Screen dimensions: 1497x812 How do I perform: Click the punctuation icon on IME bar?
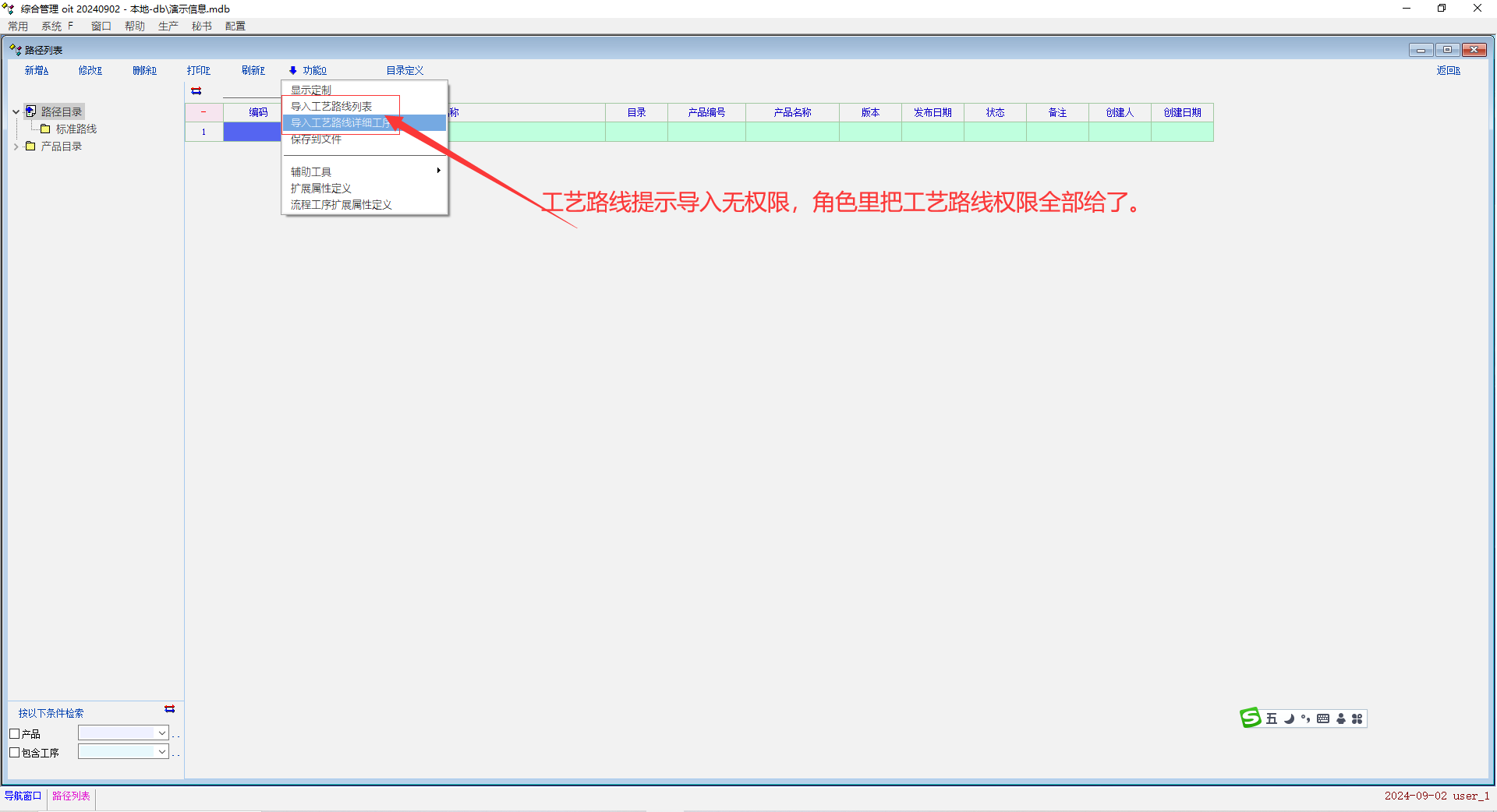[x=1305, y=718]
